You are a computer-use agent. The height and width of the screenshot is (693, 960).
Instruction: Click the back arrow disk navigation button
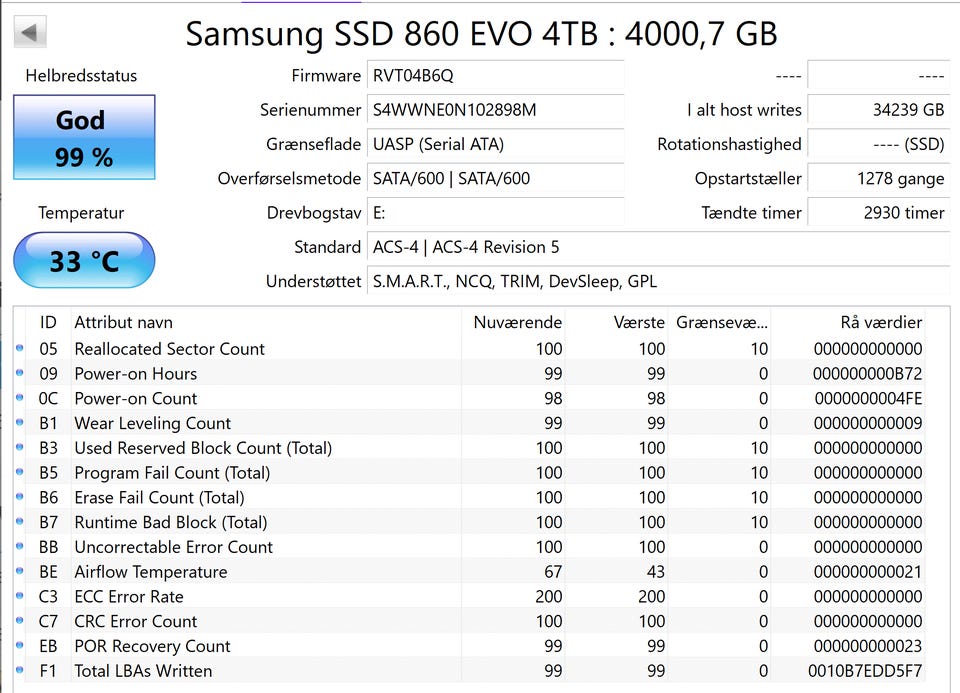tap(30, 32)
